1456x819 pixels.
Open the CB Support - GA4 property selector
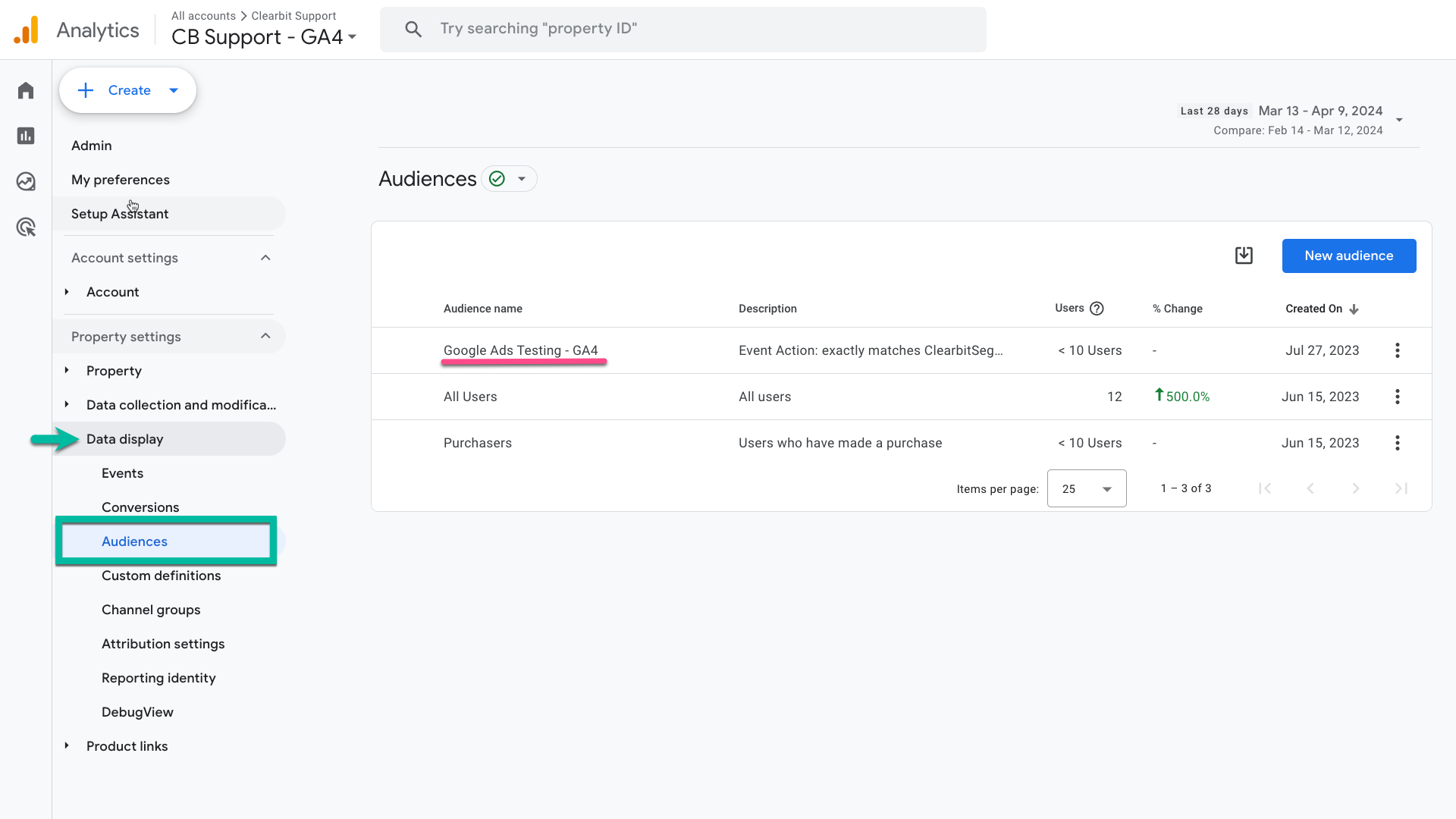263,37
